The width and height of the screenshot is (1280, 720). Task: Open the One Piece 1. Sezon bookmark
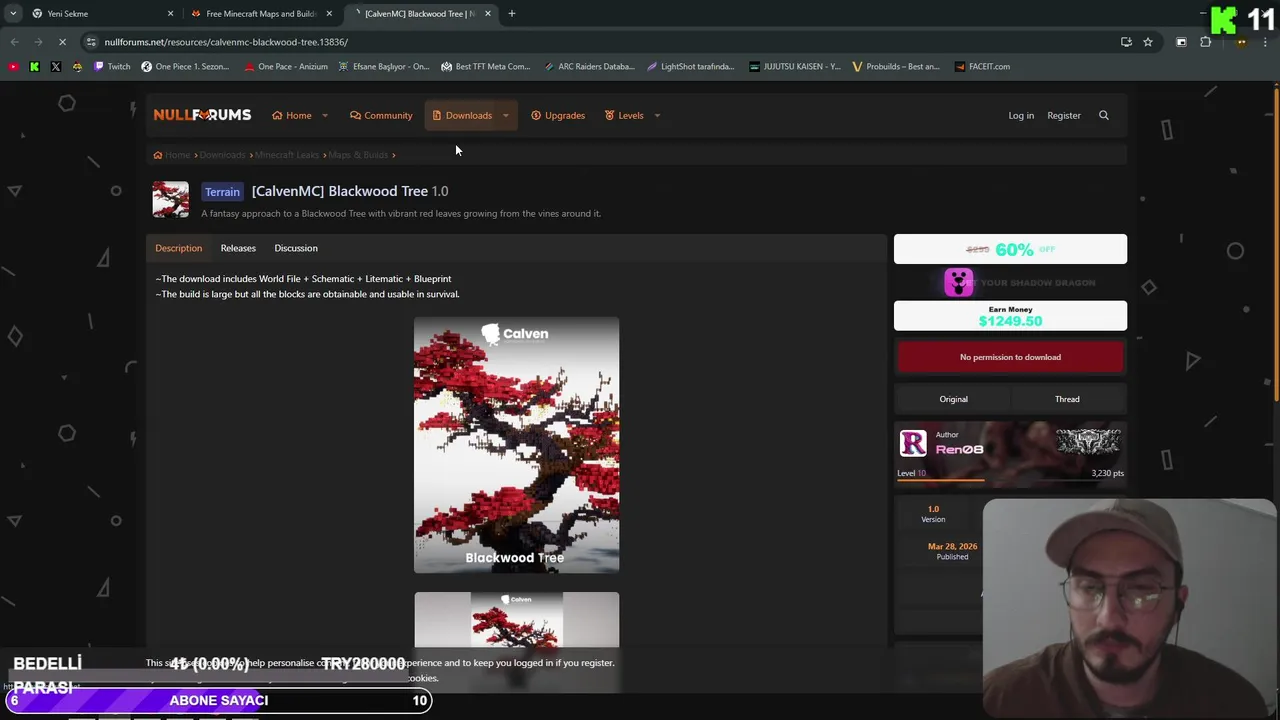tap(186, 67)
